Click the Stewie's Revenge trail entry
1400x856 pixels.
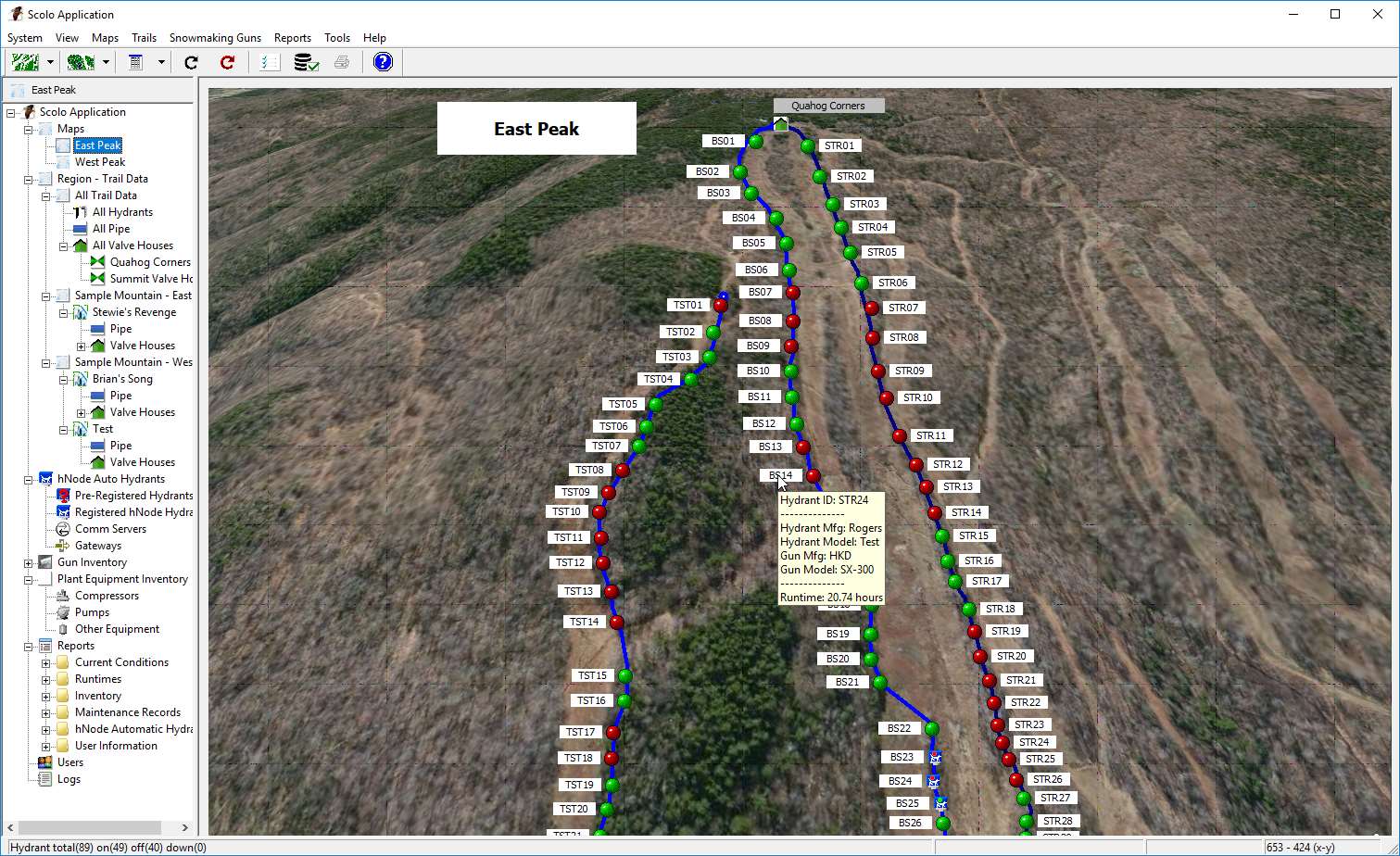click(135, 311)
